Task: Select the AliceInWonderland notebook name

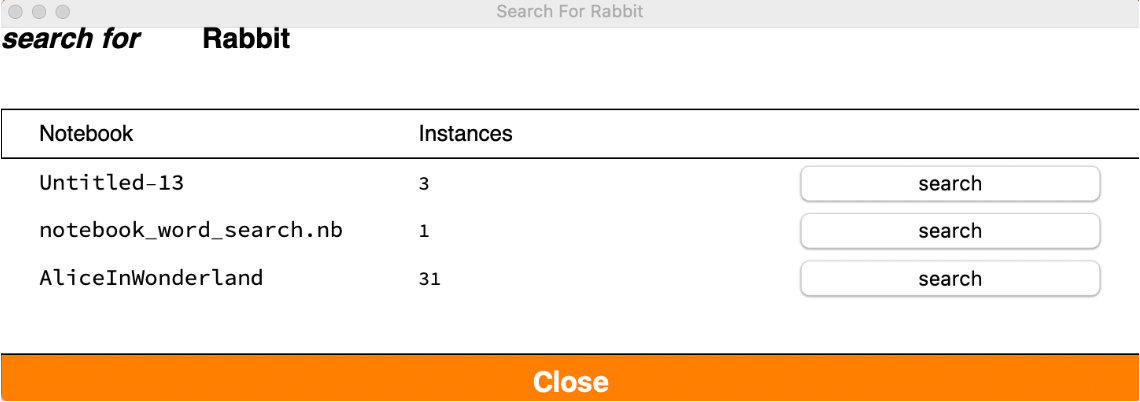Action: point(151,278)
